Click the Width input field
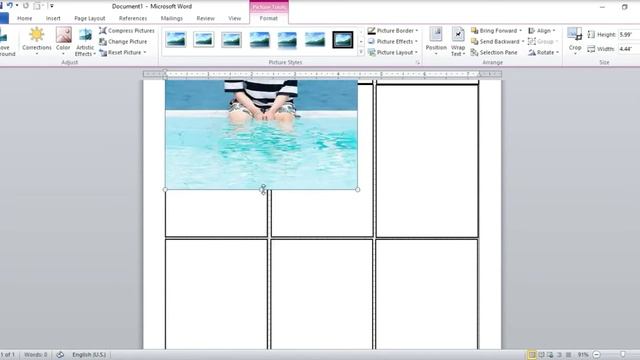This screenshot has height=360, width=640. 629,49
